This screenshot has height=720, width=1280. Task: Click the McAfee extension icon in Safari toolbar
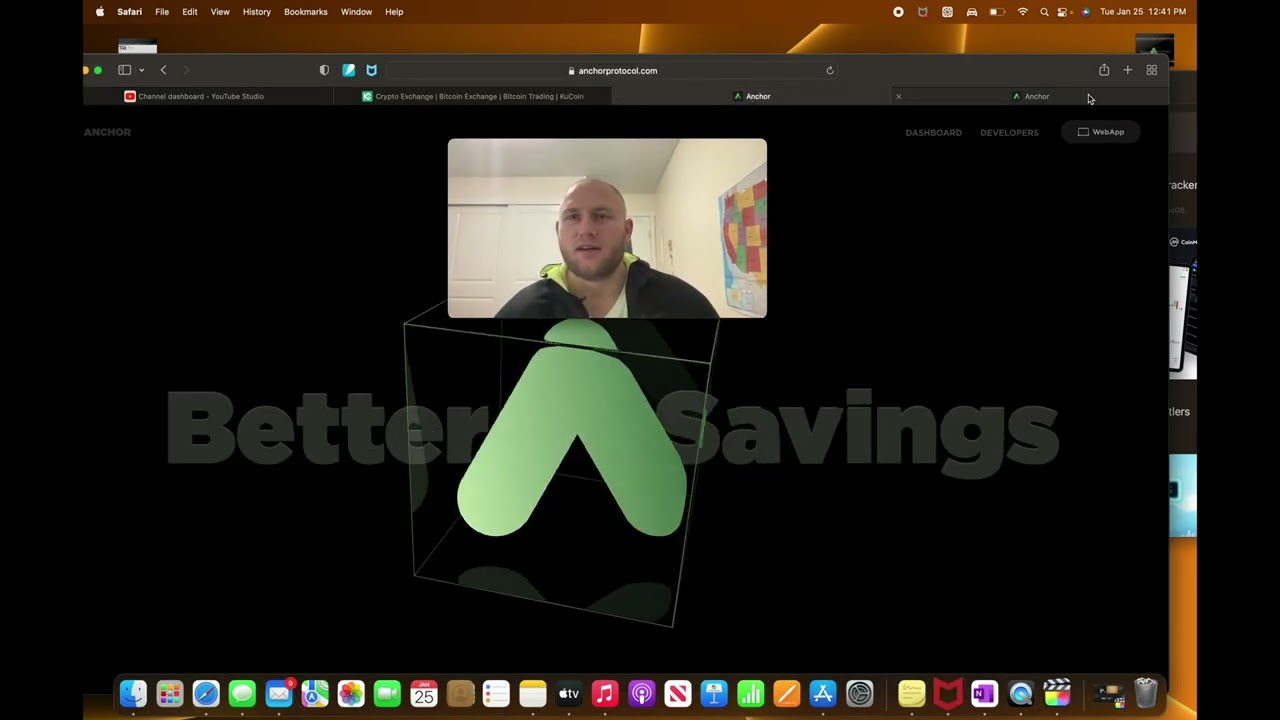(372, 70)
